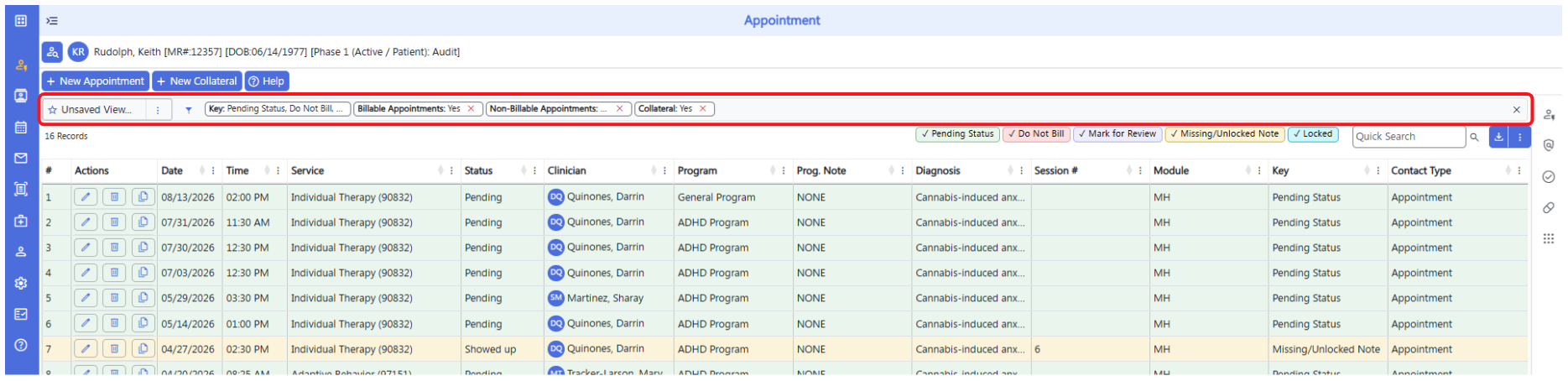Click the patient search icon beside KR avatar
The image size is (1568, 381).
(x=52, y=52)
